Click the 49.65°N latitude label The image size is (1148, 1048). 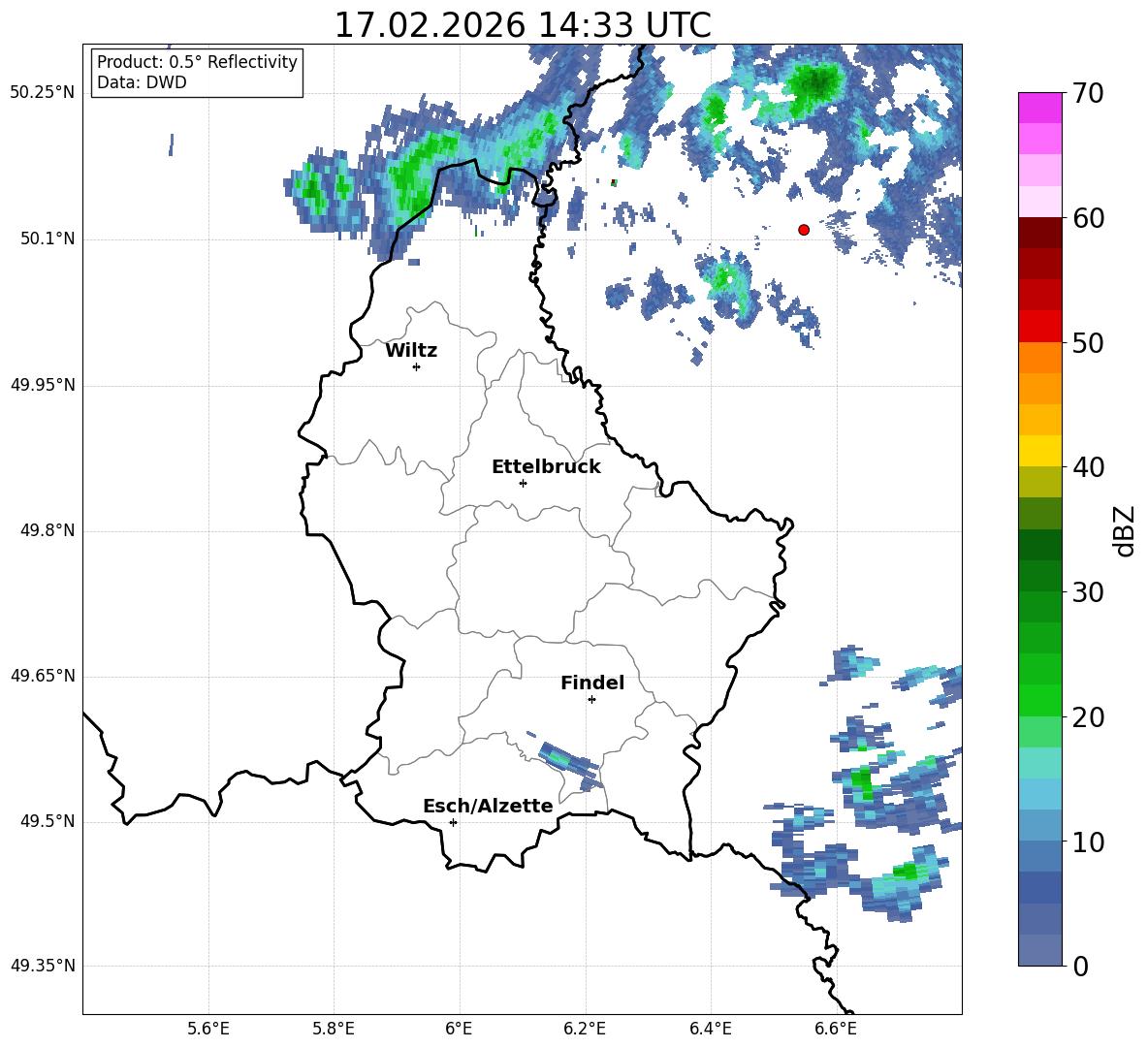tap(43, 676)
